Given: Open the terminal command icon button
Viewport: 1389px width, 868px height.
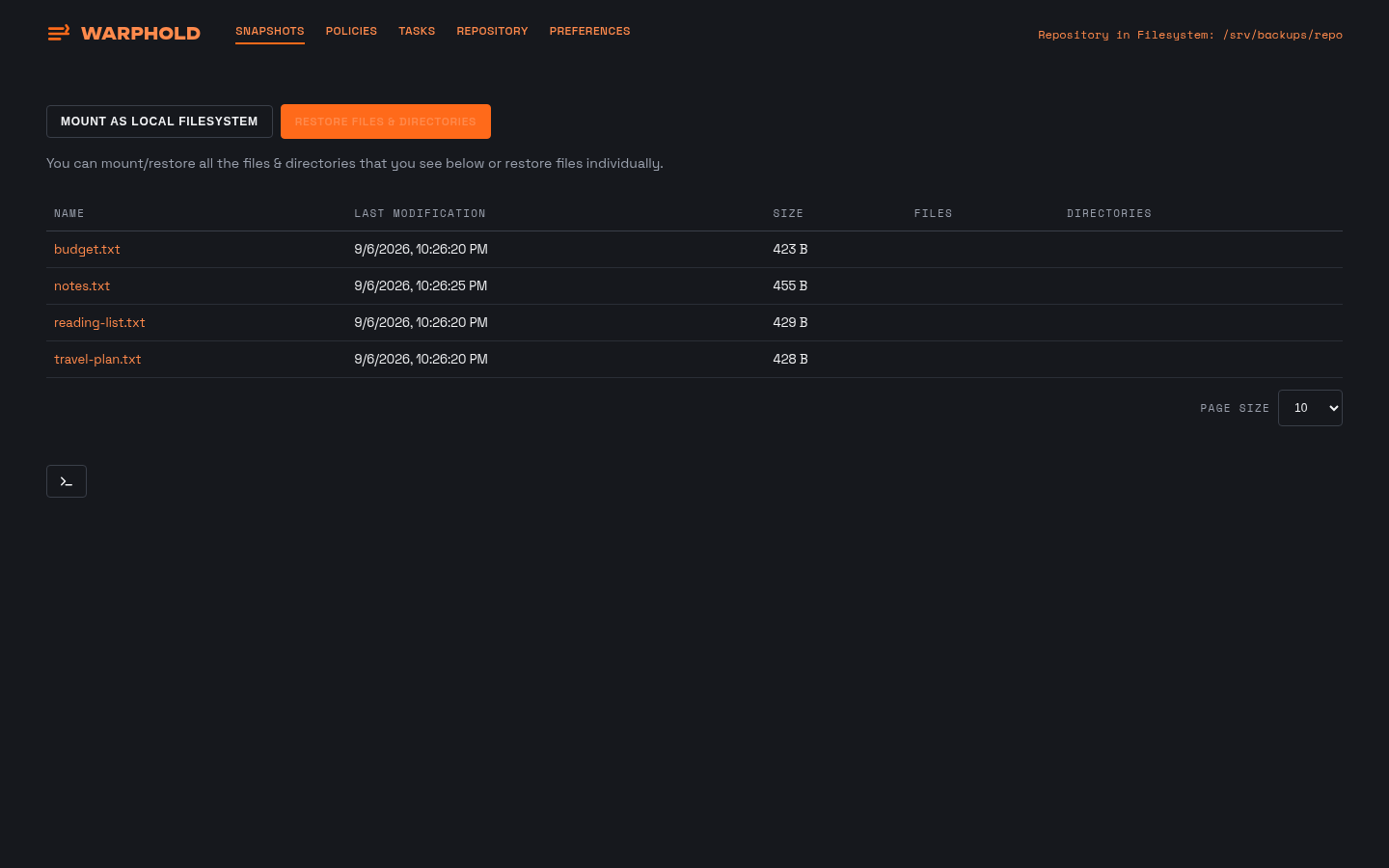Looking at the screenshot, I should (67, 481).
